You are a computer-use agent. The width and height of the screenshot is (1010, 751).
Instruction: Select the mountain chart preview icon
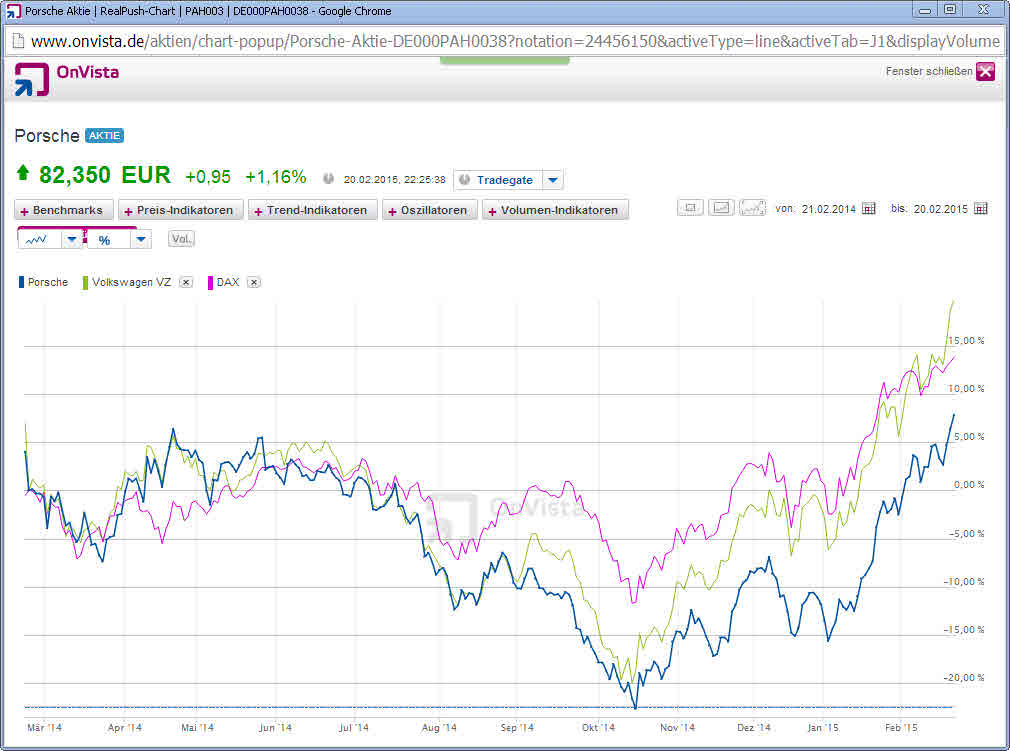pyautogui.click(x=751, y=208)
